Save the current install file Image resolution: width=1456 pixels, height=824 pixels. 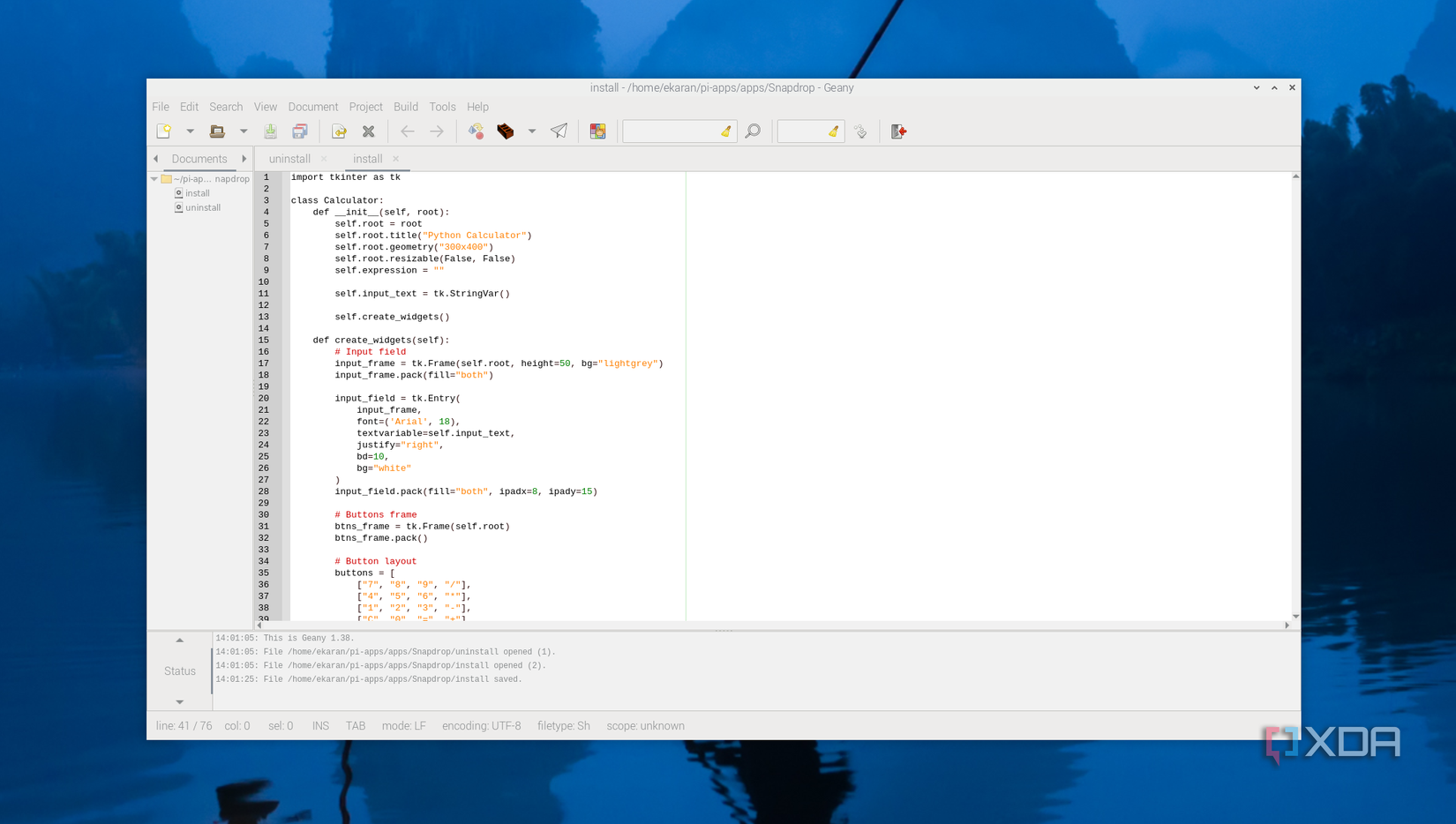tap(270, 131)
